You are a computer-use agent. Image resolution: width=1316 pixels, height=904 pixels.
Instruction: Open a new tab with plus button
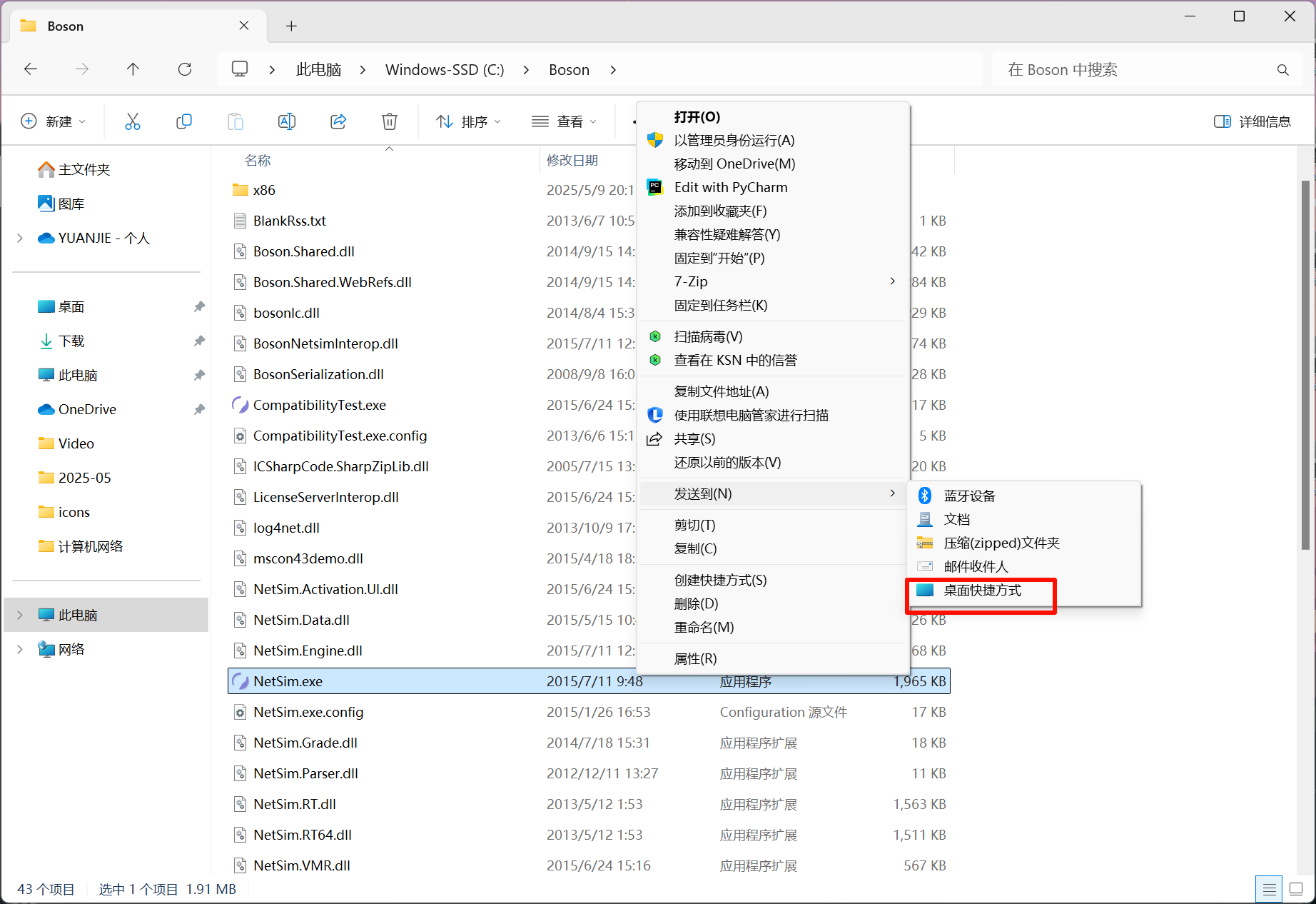291,26
